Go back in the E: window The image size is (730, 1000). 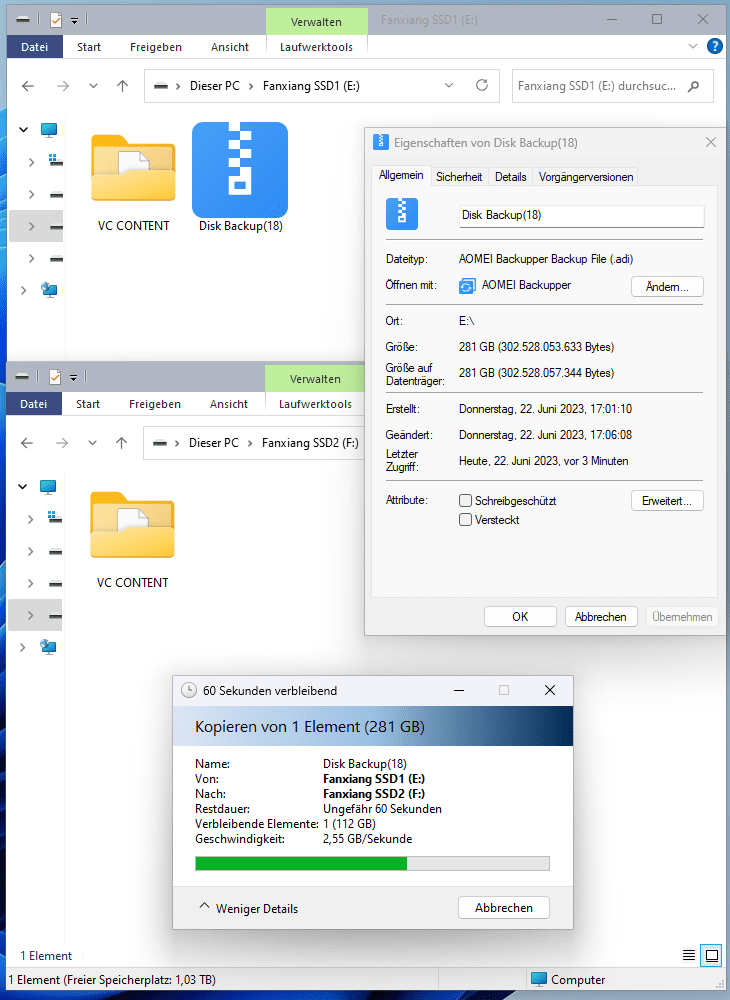(28, 85)
